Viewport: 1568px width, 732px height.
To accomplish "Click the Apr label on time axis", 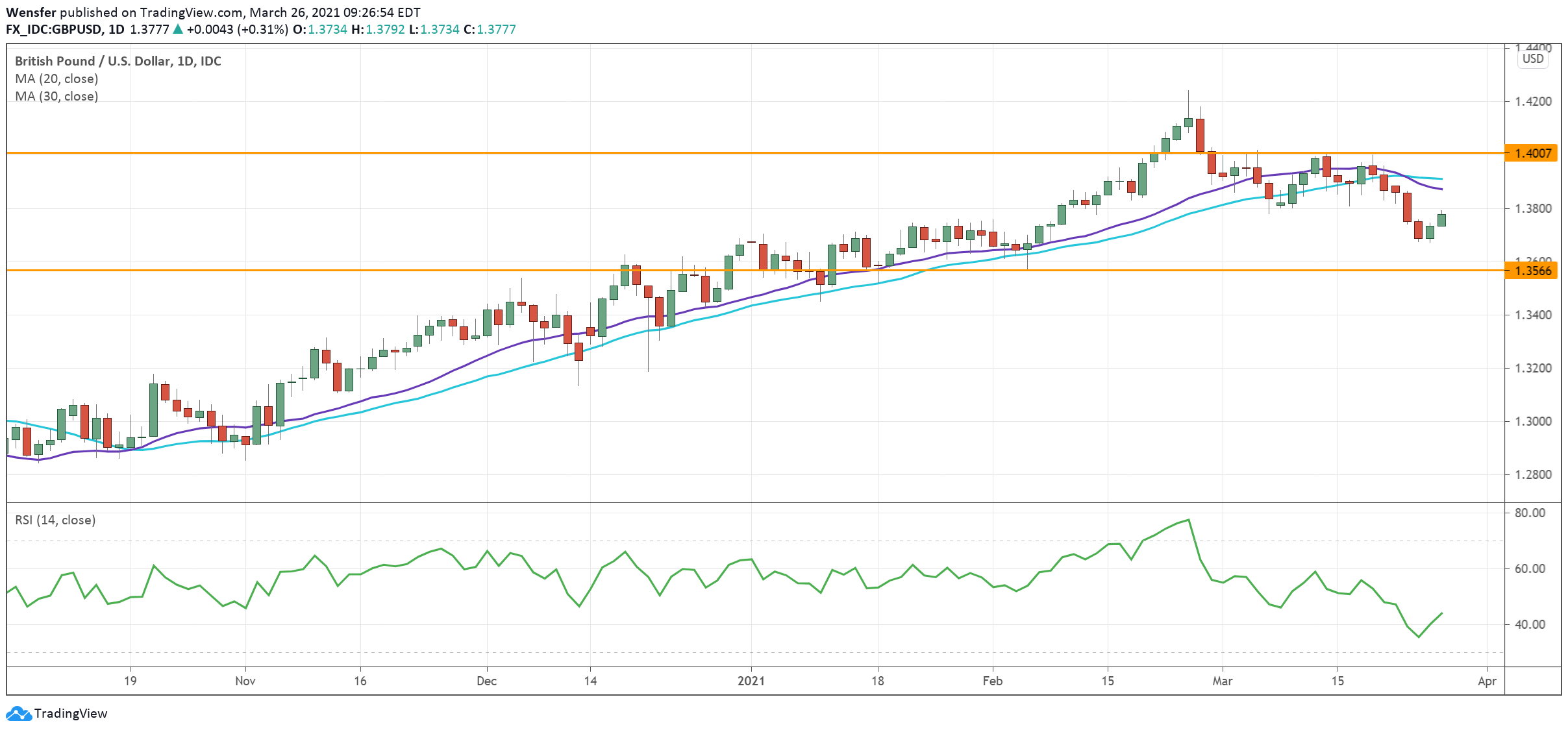I will (x=1486, y=681).
